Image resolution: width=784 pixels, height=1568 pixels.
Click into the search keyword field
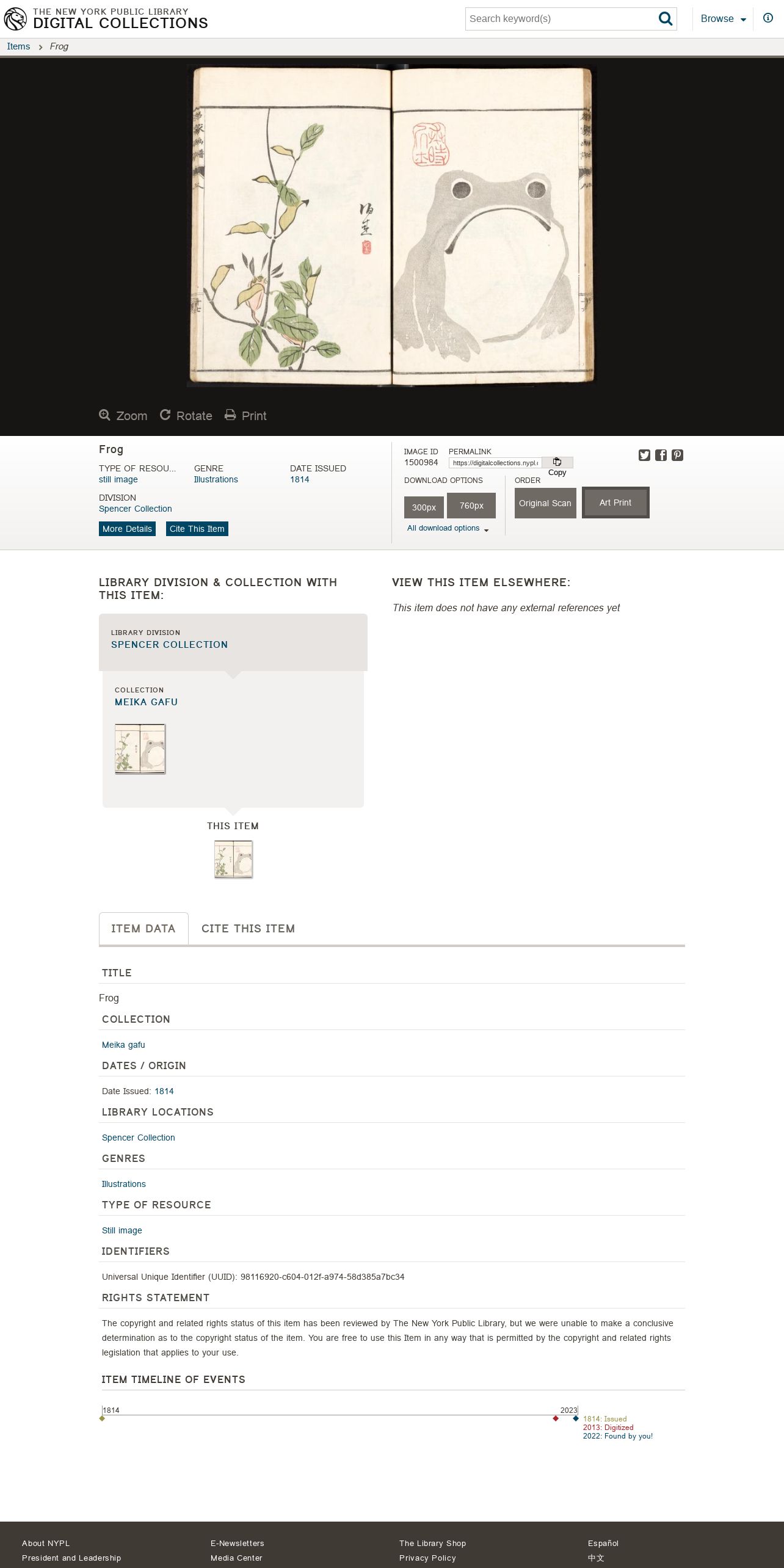pos(560,19)
